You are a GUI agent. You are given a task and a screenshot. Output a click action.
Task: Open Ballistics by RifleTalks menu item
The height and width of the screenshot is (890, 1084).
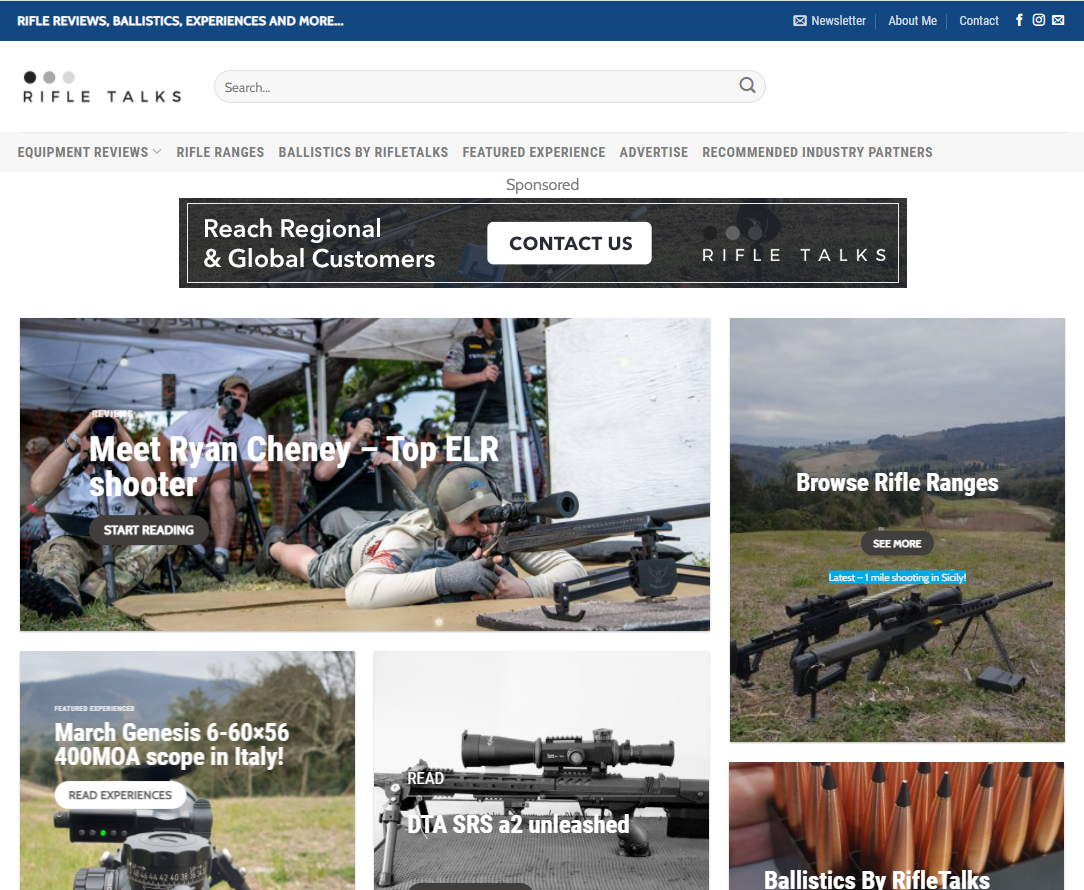point(363,152)
